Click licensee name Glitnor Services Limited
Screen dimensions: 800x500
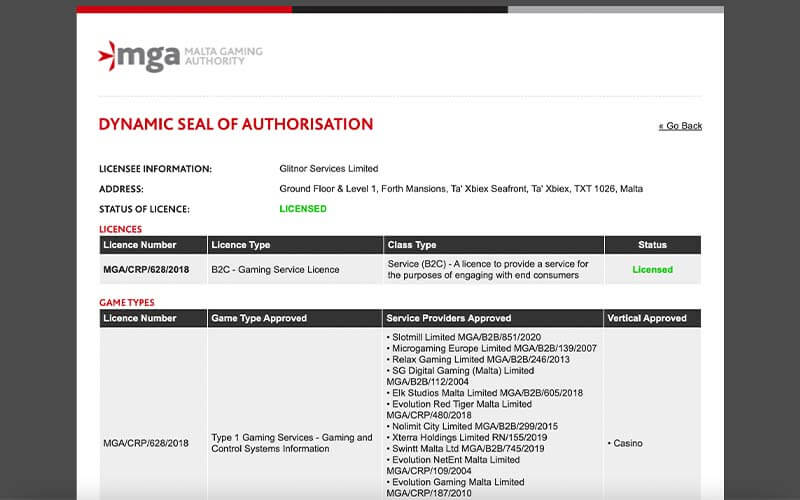[329, 168]
